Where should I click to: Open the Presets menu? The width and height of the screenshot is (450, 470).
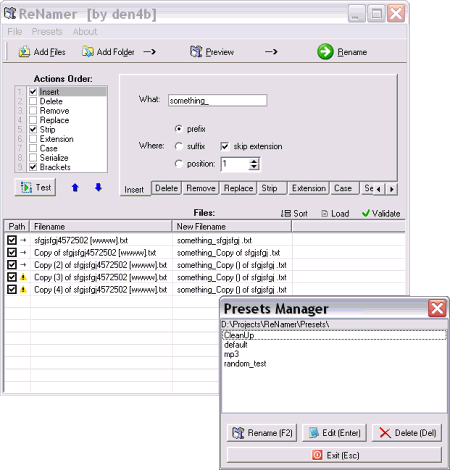tap(47, 32)
